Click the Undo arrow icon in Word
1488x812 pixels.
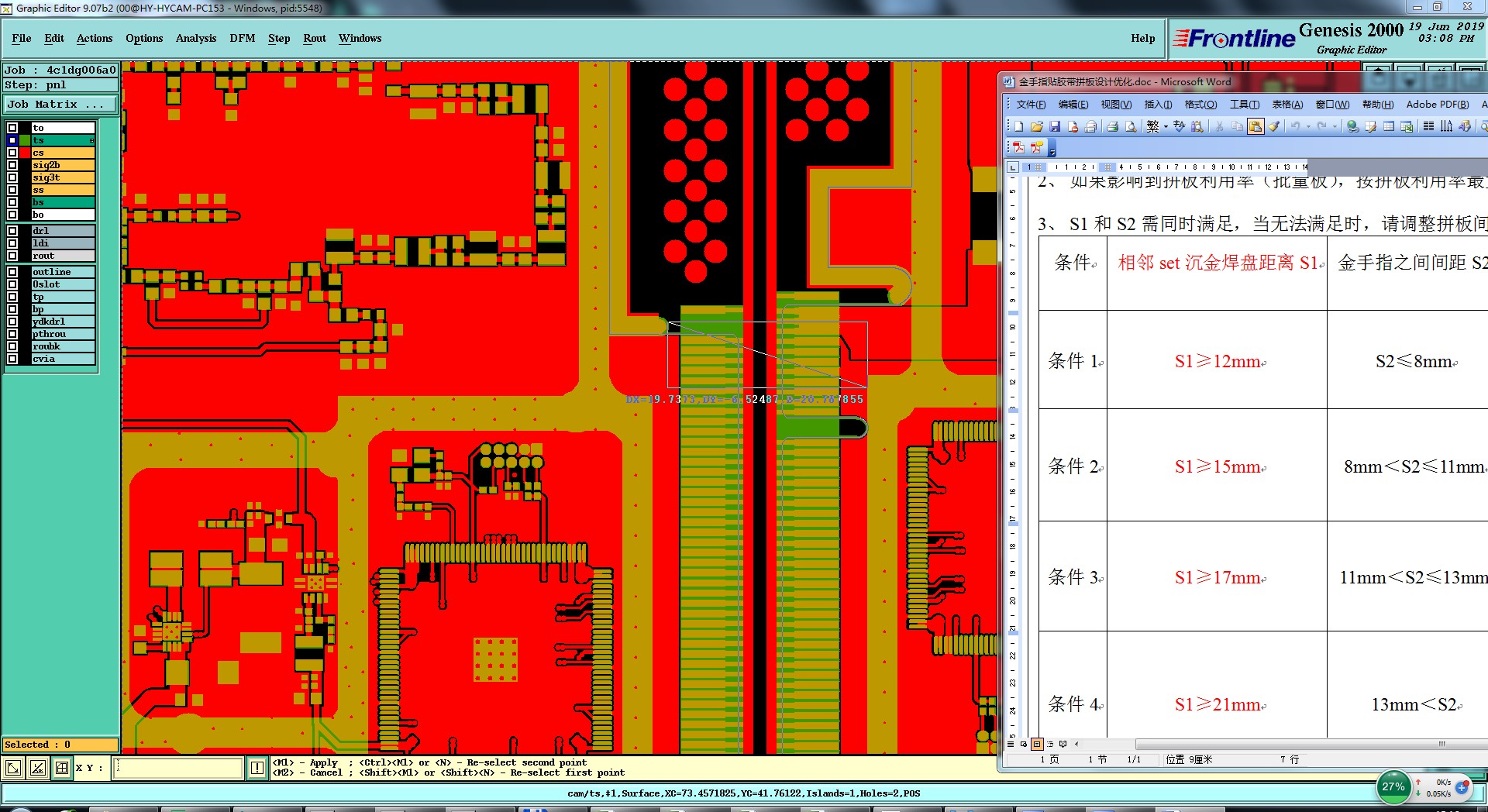point(1295,126)
